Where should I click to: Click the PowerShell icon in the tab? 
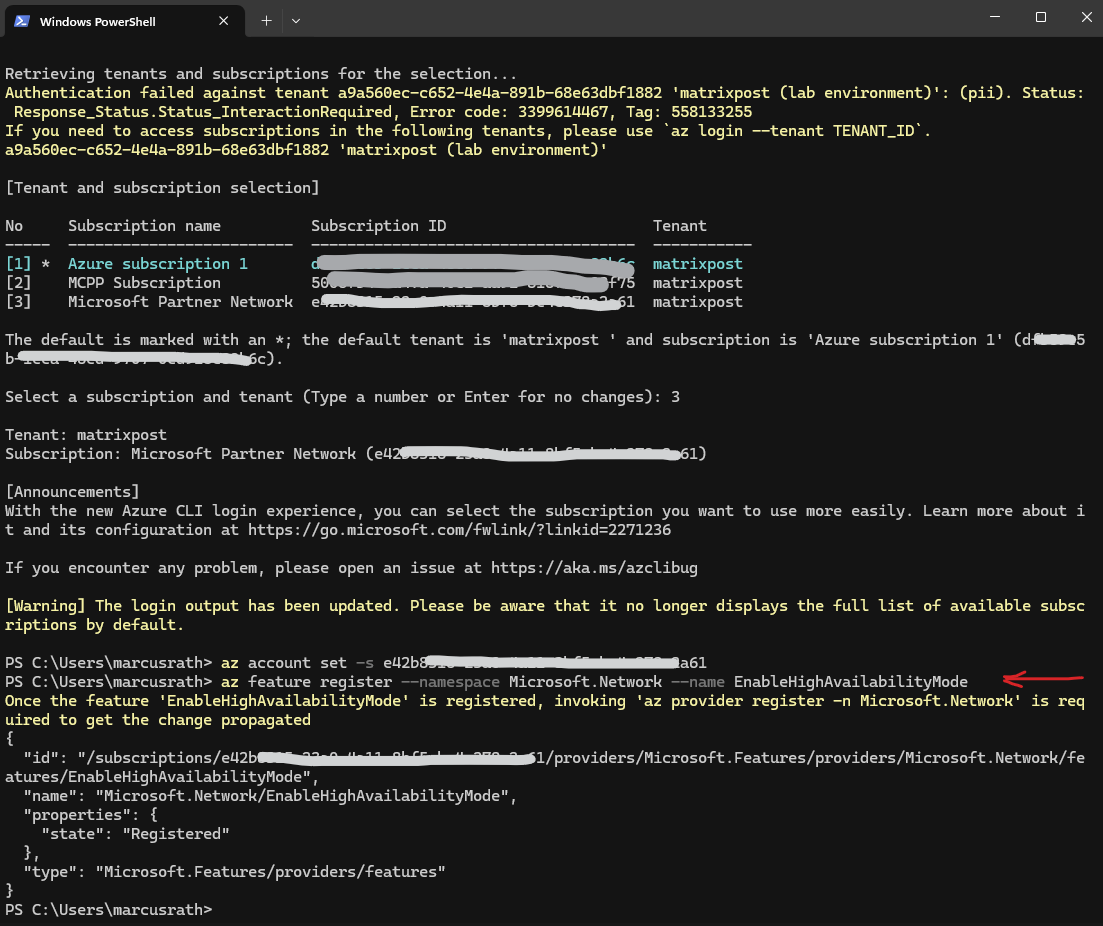pos(22,21)
